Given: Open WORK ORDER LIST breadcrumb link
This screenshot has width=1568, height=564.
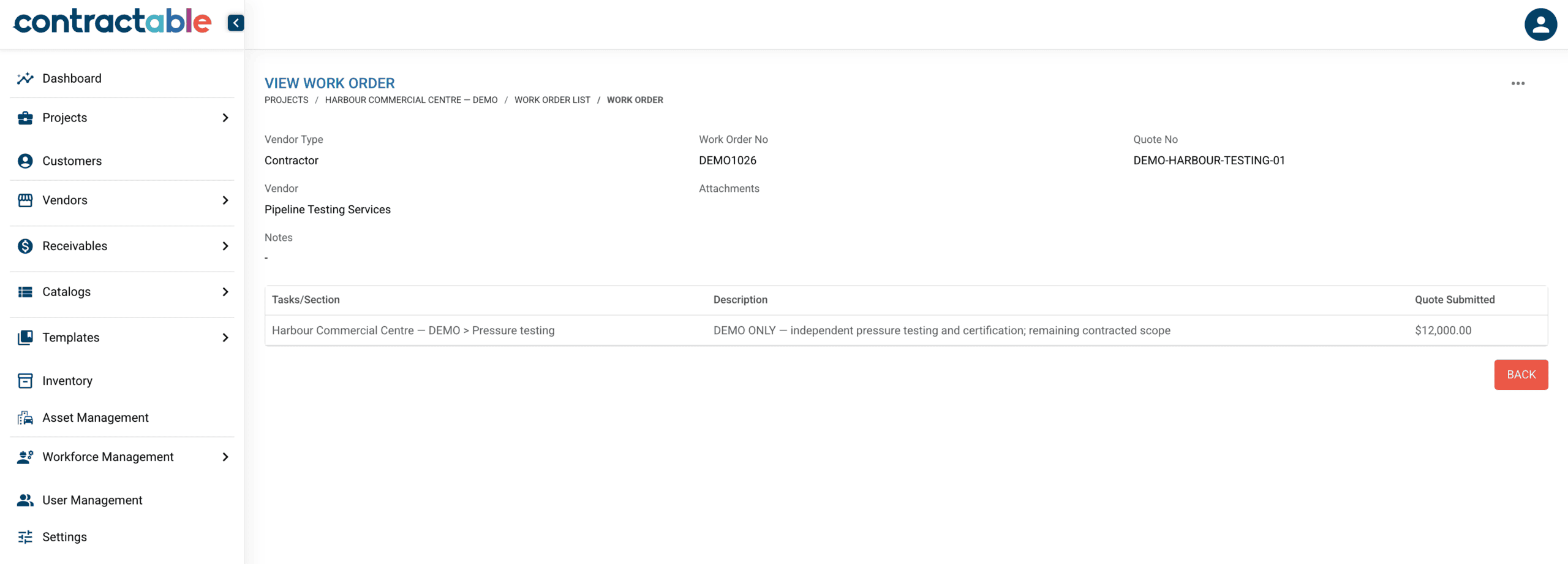Looking at the screenshot, I should 552,100.
